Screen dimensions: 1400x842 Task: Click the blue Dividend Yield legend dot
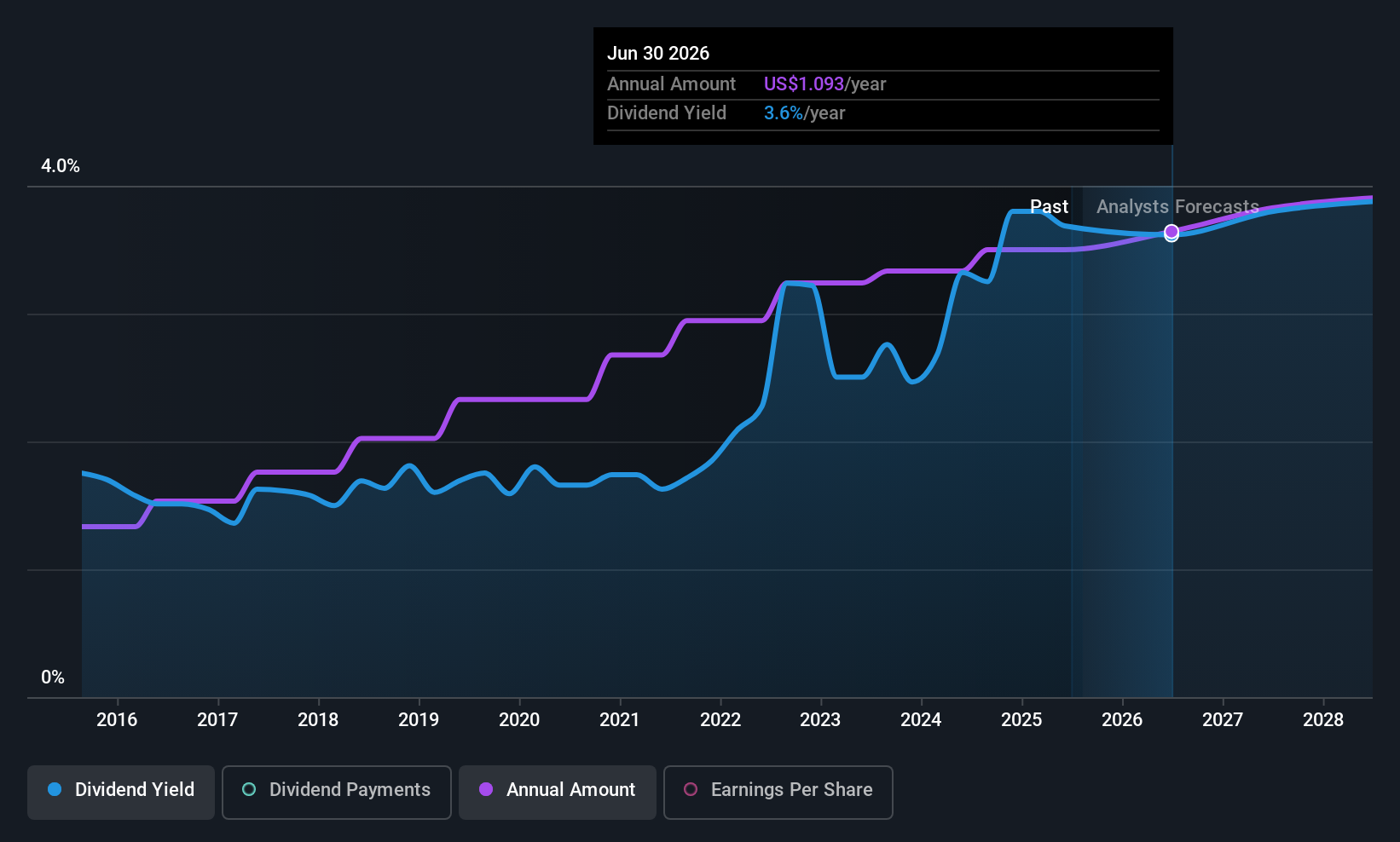click(55, 790)
